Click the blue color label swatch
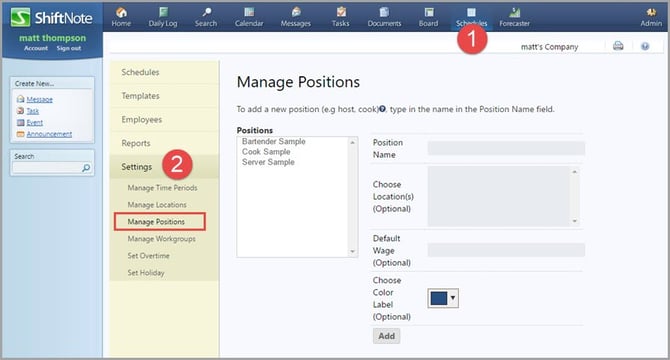Screen dimensions: 670x360 click(x=438, y=298)
